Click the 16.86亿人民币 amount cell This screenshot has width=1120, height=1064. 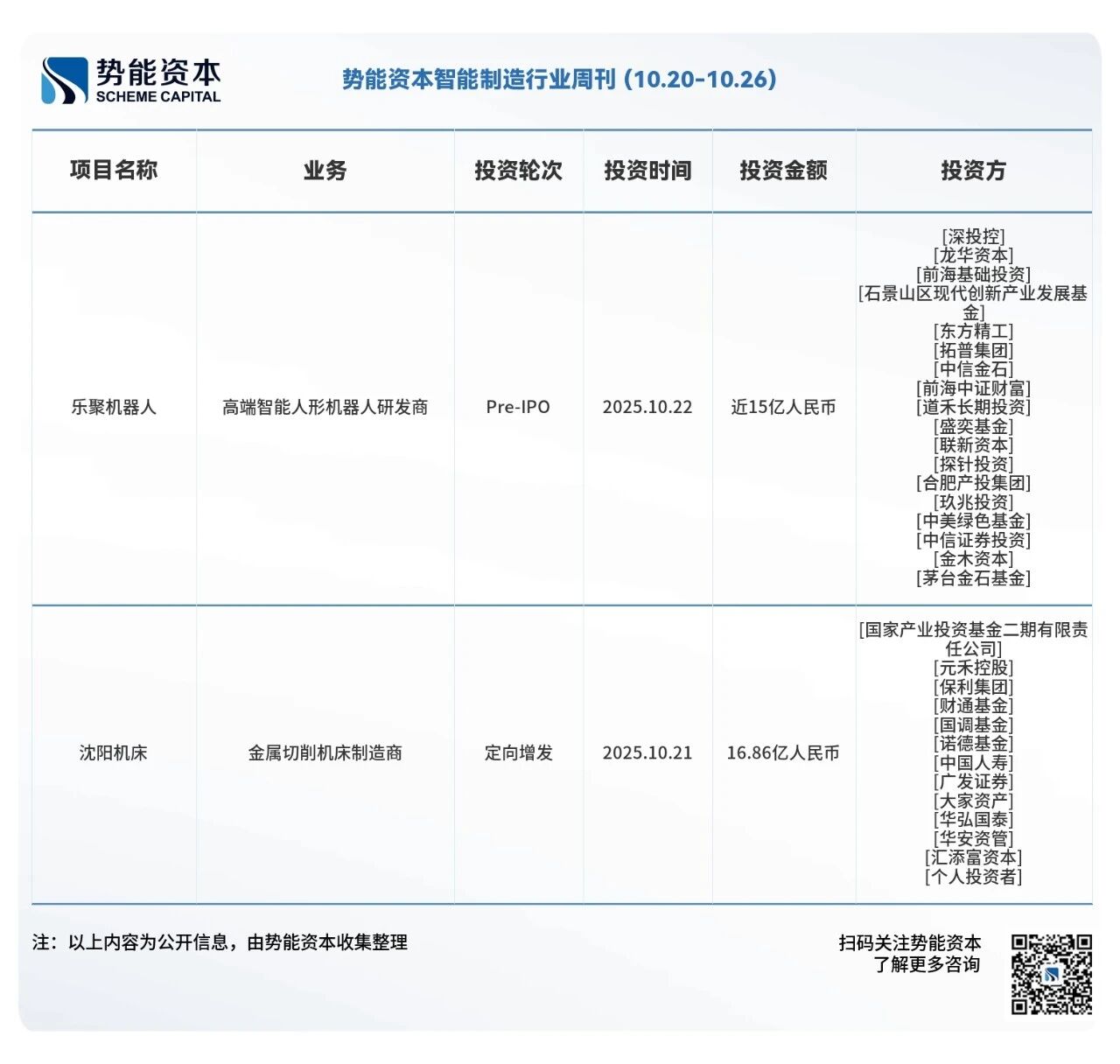point(783,752)
